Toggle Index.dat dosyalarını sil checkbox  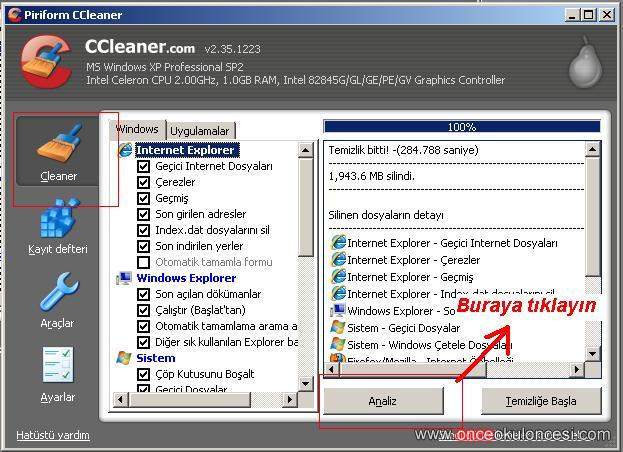point(143,230)
